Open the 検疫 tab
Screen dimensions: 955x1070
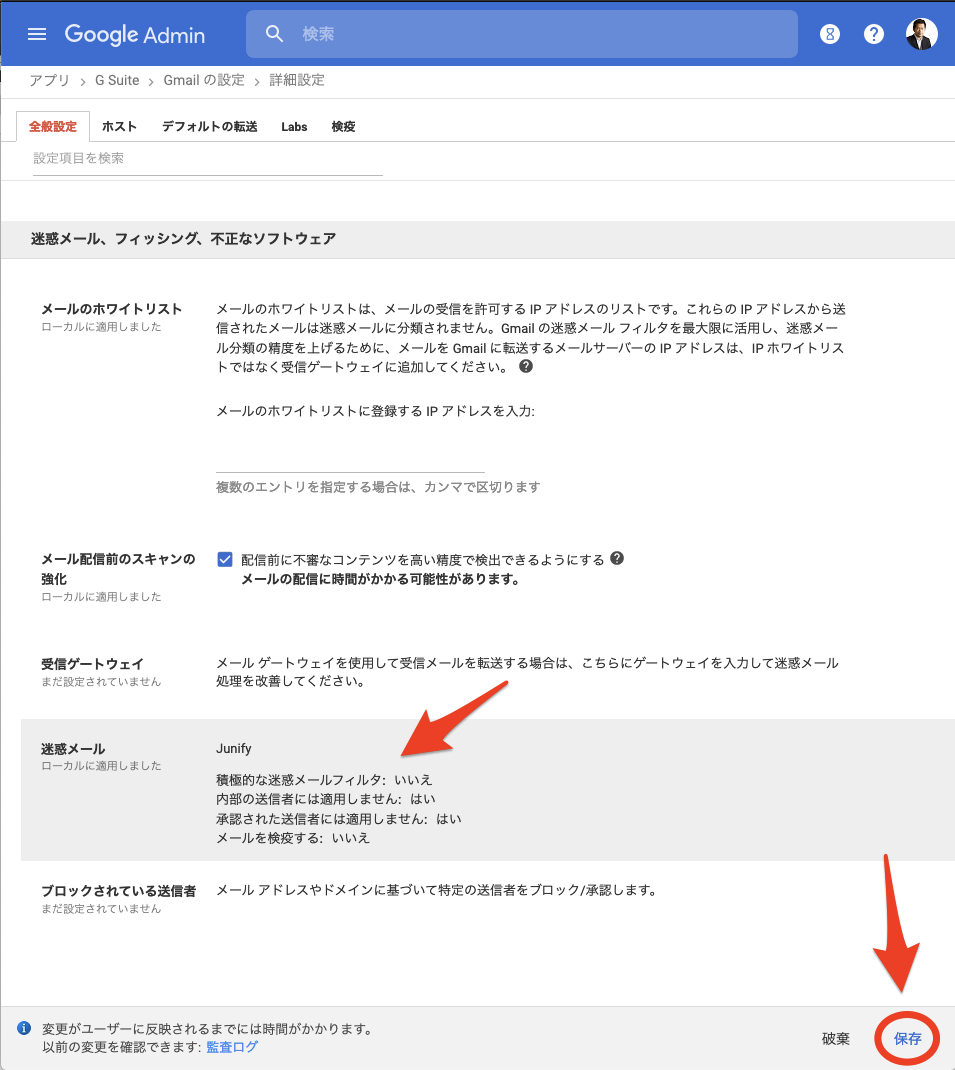pyautogui.click(x=343, y=127)
